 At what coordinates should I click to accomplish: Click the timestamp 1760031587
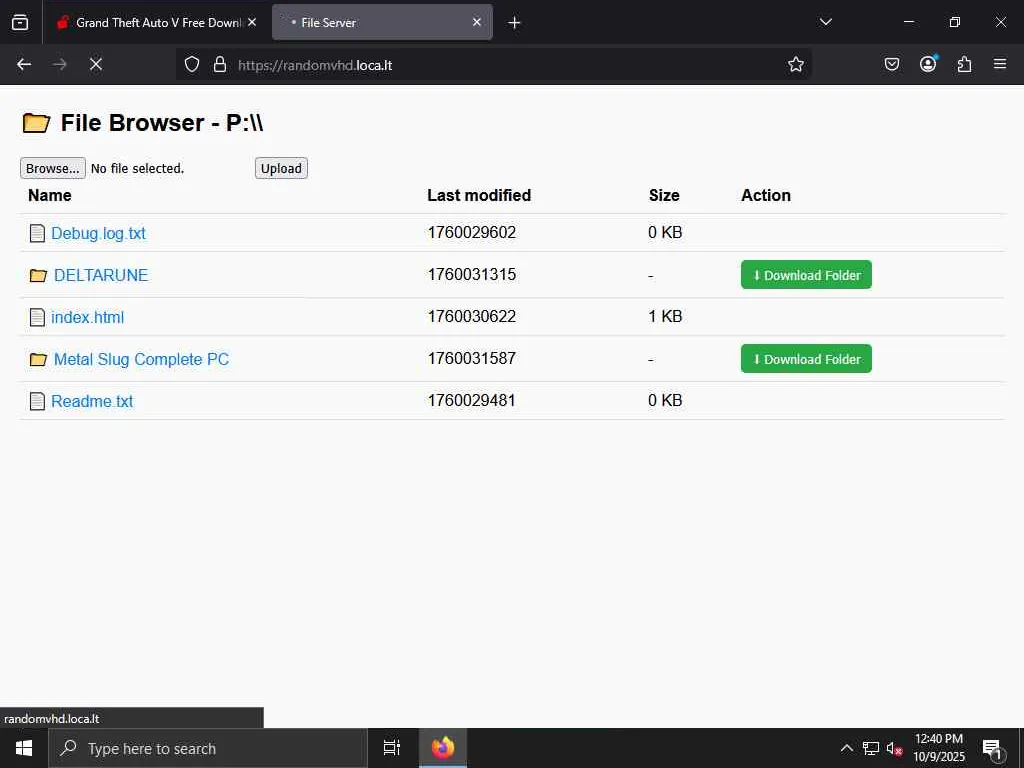[x=472, y=358]
